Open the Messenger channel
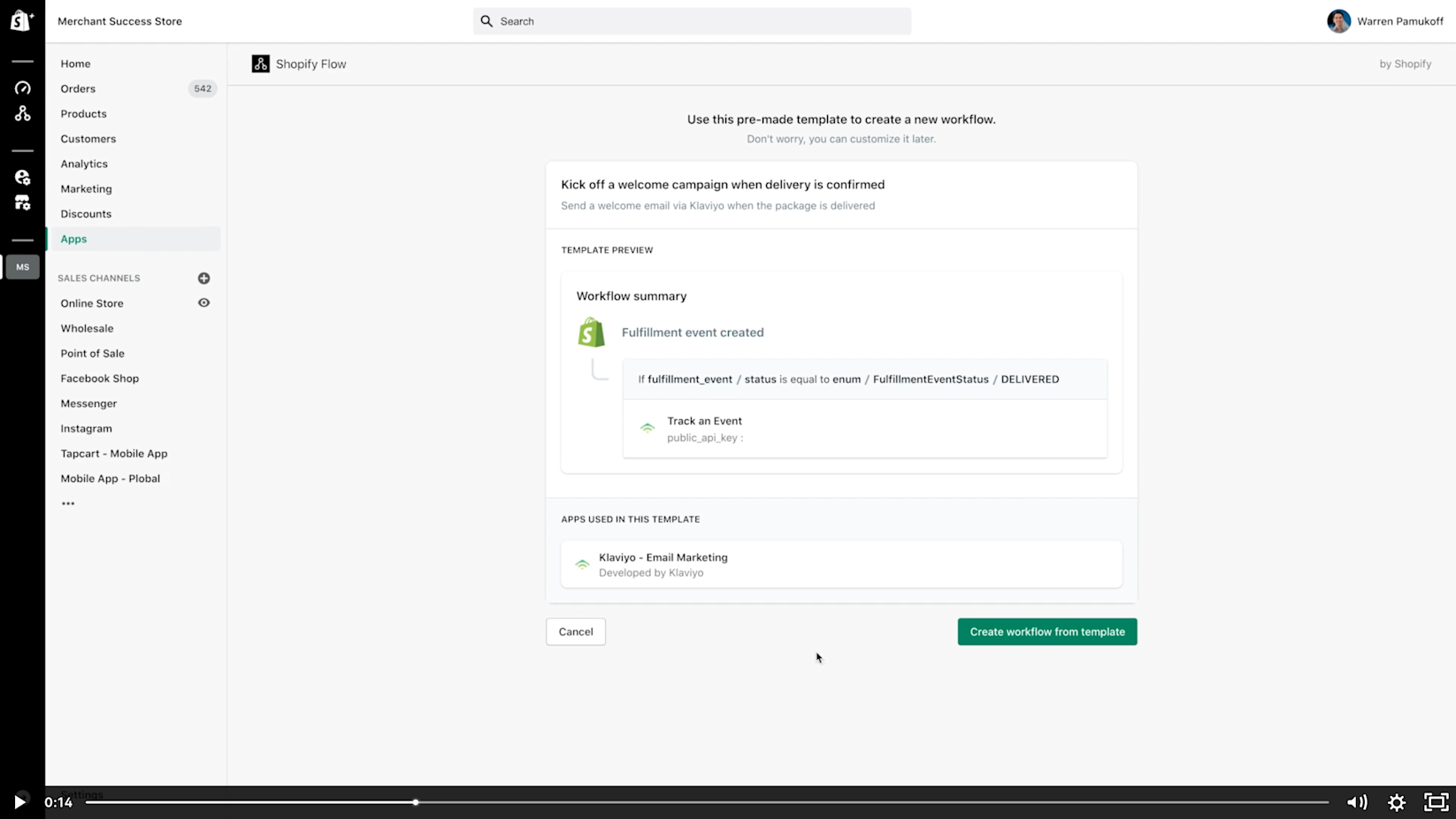 pyautogui.click(x=88, y=403)
